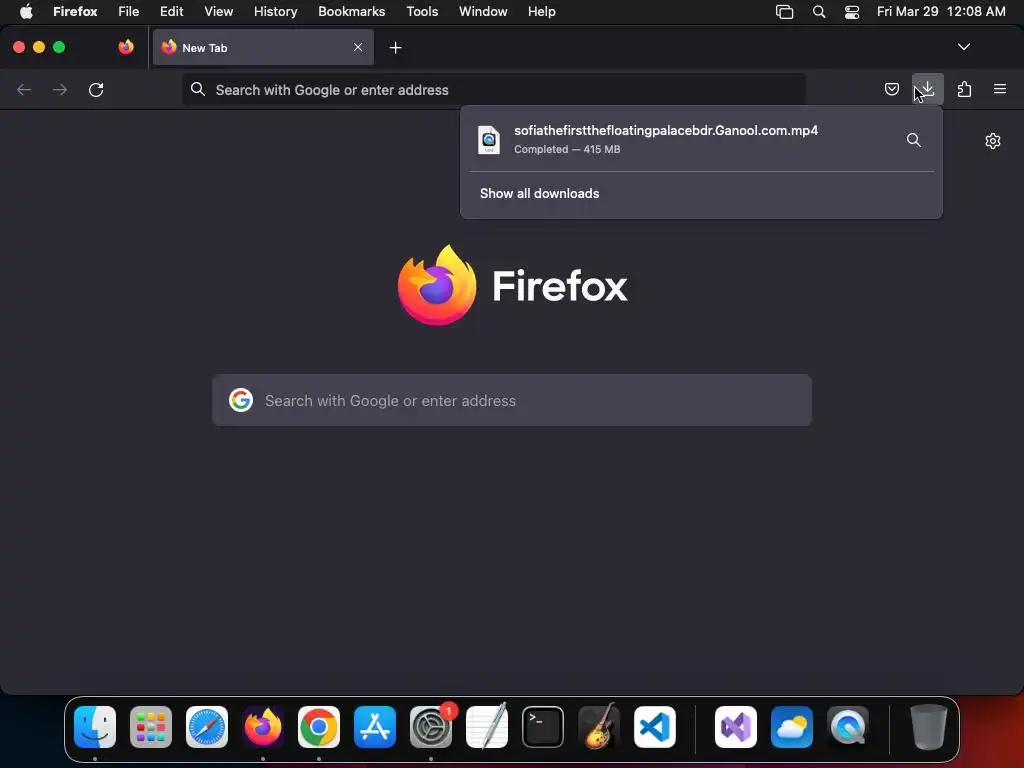Open the Extensions puzzle icon

tap(965, 89)
